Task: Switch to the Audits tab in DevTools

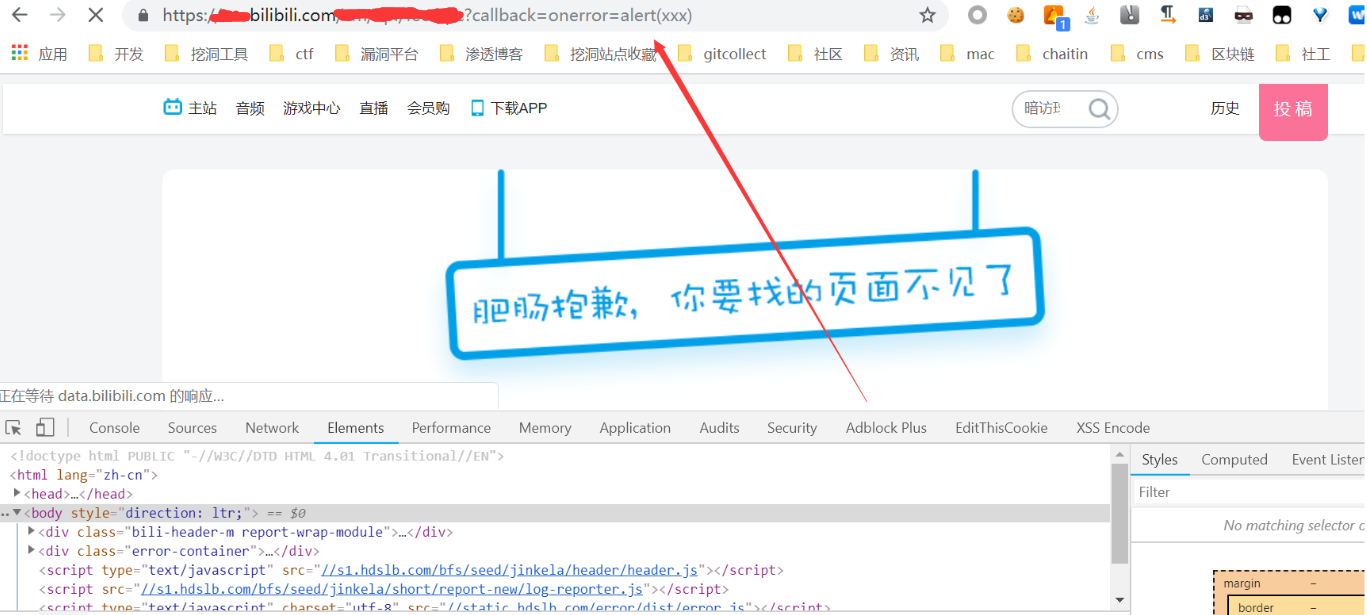Action: click(x=719, y=428)
